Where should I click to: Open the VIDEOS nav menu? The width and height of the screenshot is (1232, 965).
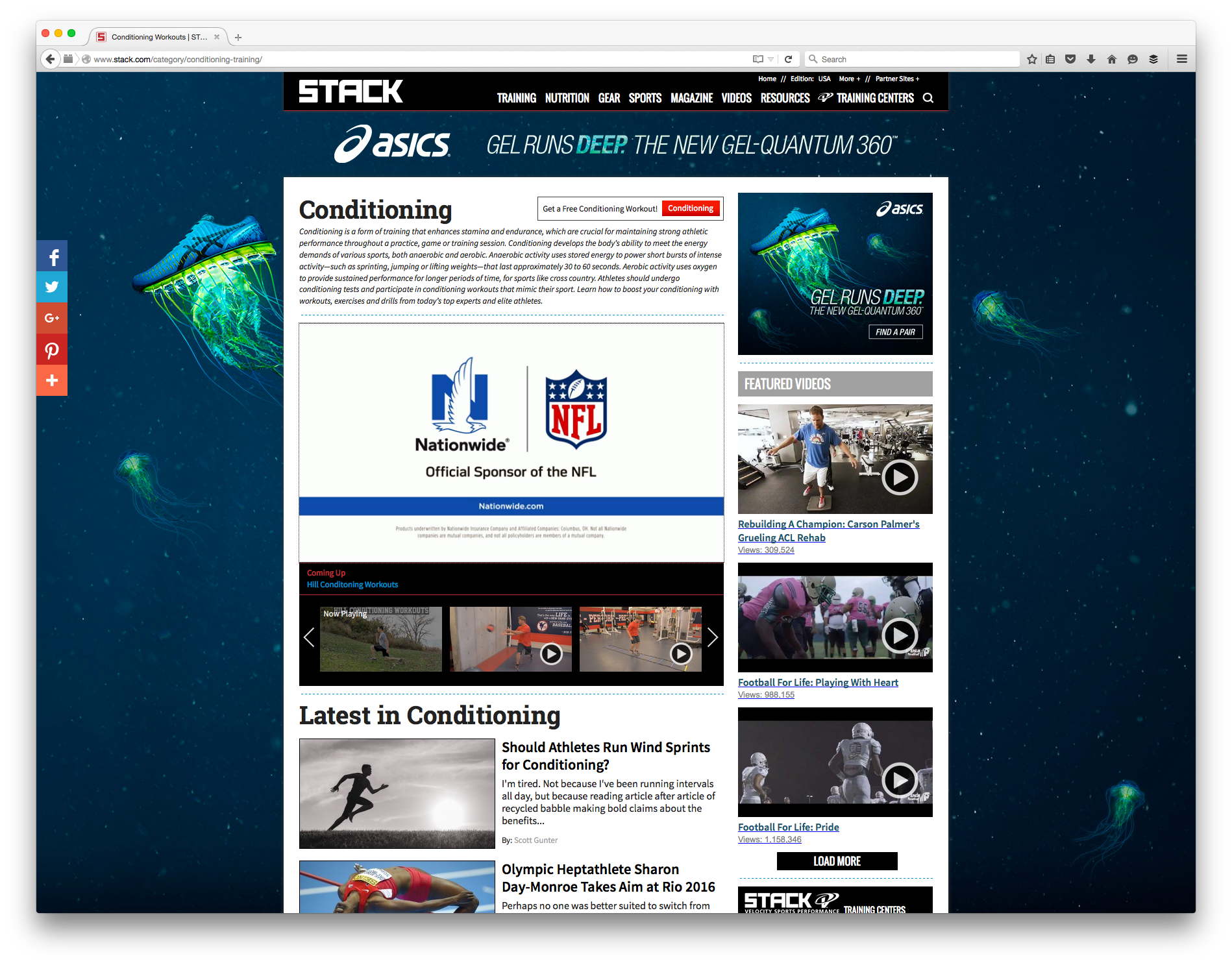(x=737, y=98)
